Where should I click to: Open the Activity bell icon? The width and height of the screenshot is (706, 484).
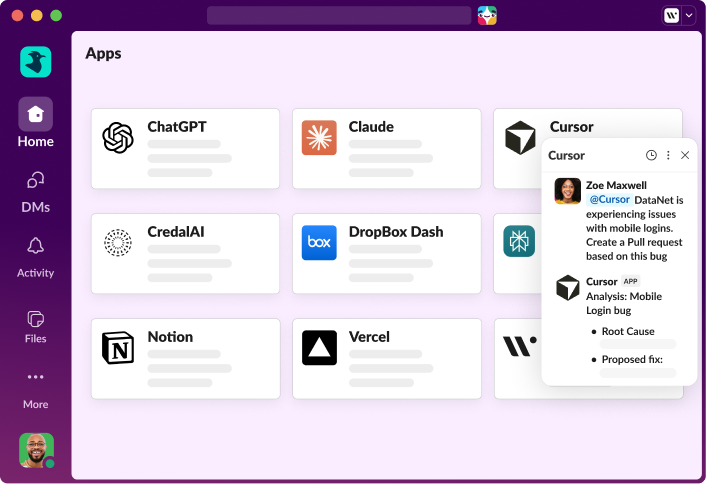[x=36, y=246]
